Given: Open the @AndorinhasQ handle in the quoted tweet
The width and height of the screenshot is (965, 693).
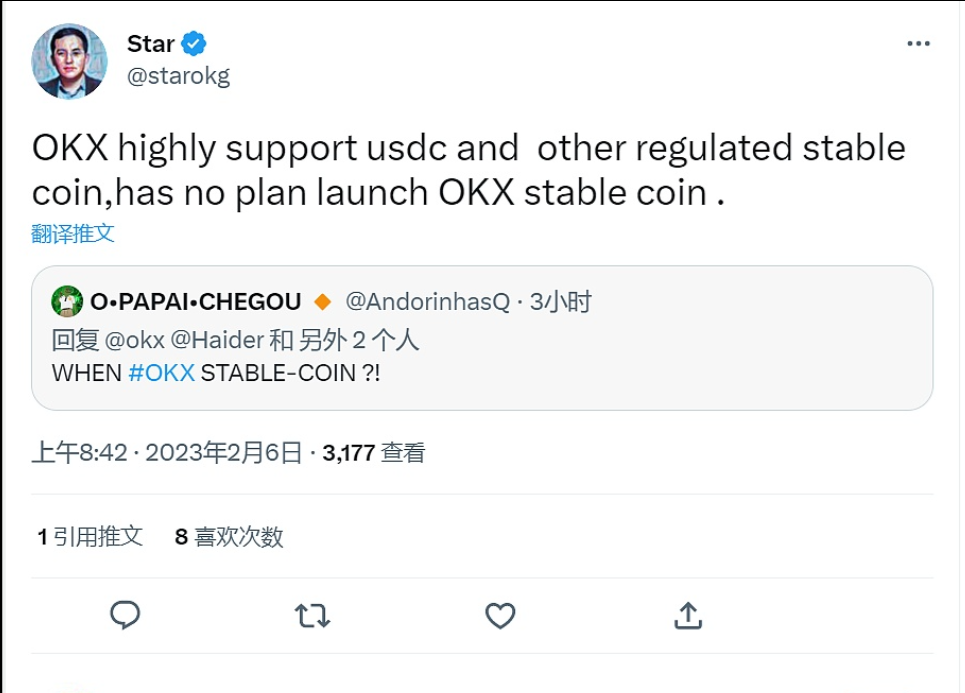Looking at the screenshot, I should click(x=427, y=301).
